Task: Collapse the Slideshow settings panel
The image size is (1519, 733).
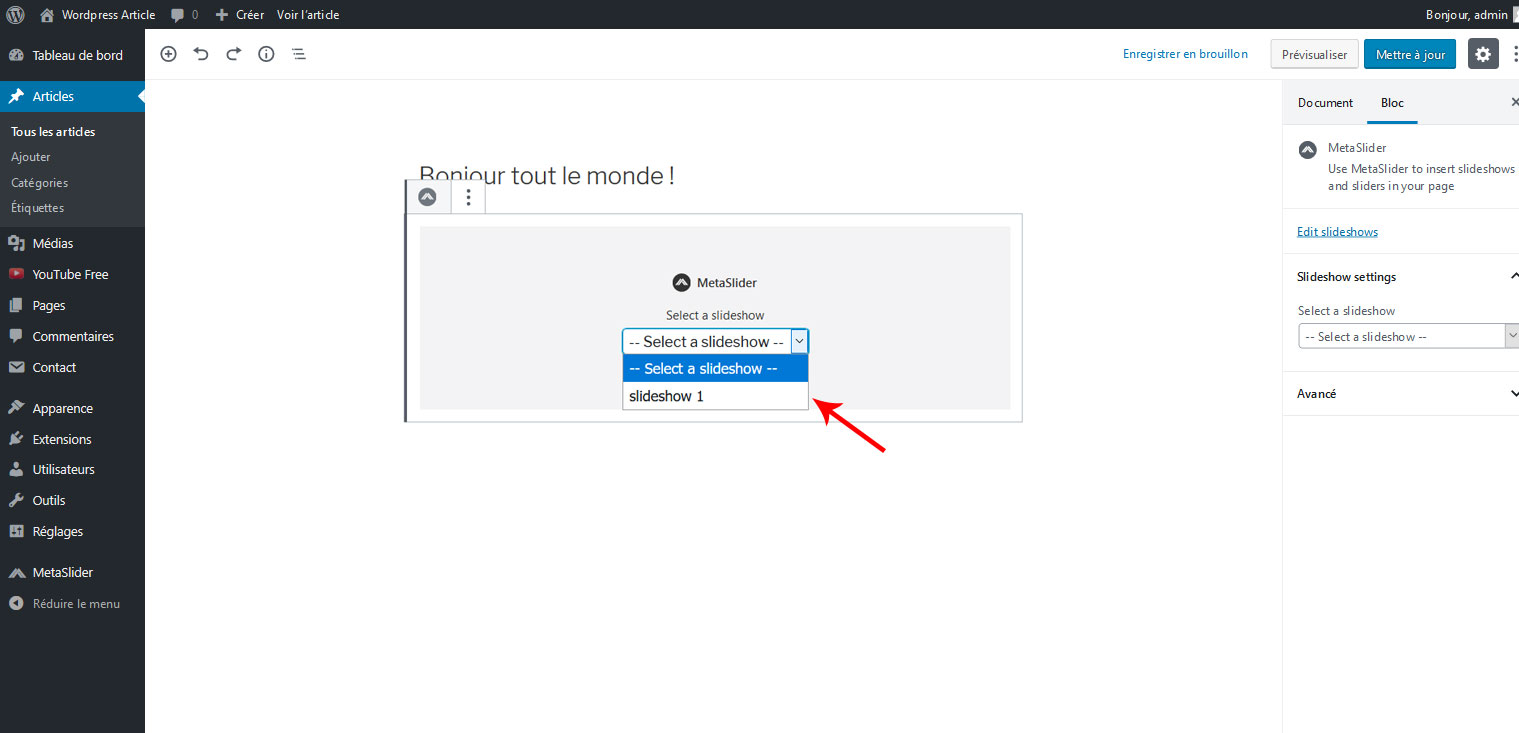Action: coord(1401,277)
